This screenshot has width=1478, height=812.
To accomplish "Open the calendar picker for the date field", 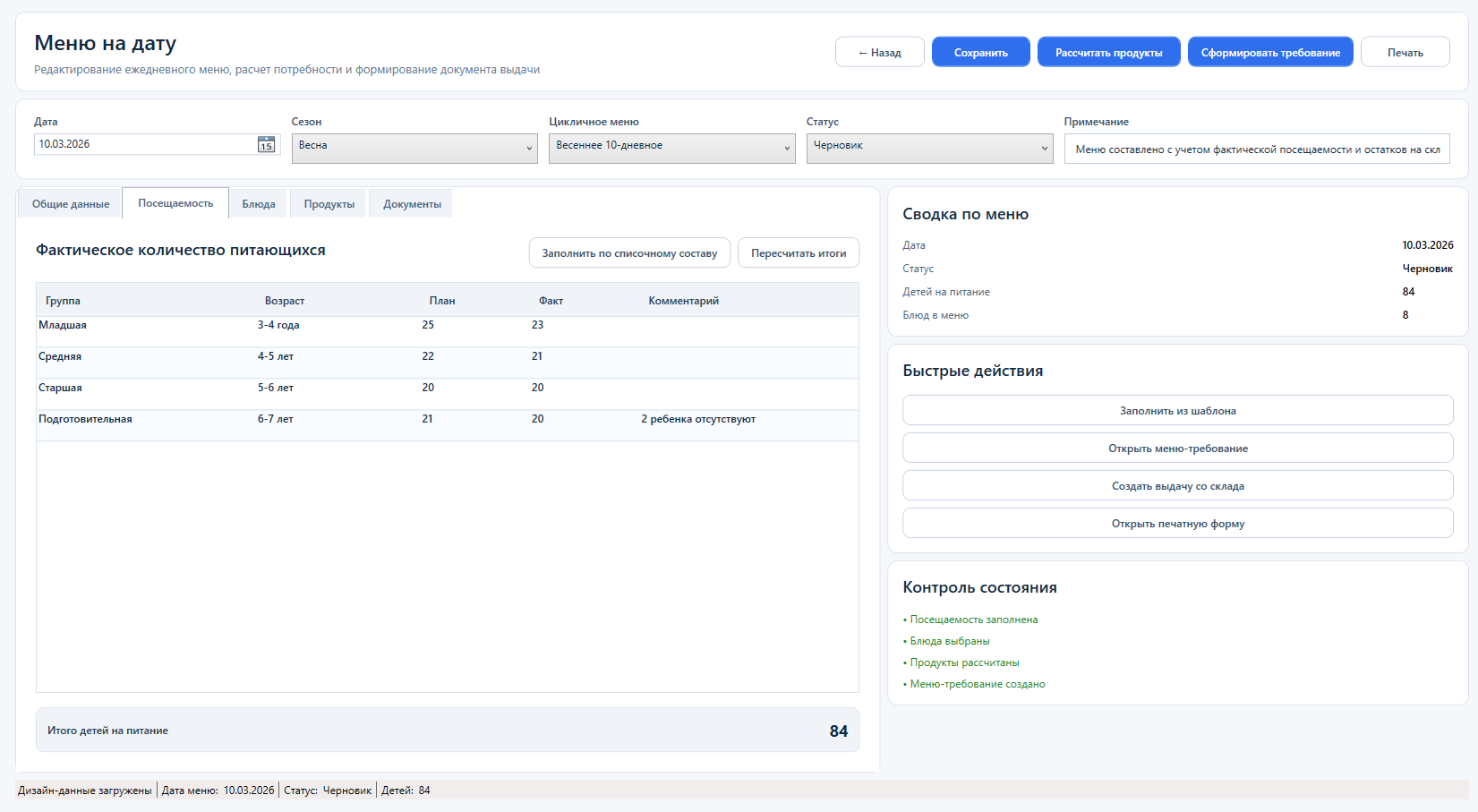I will click(x=266, y=145).
